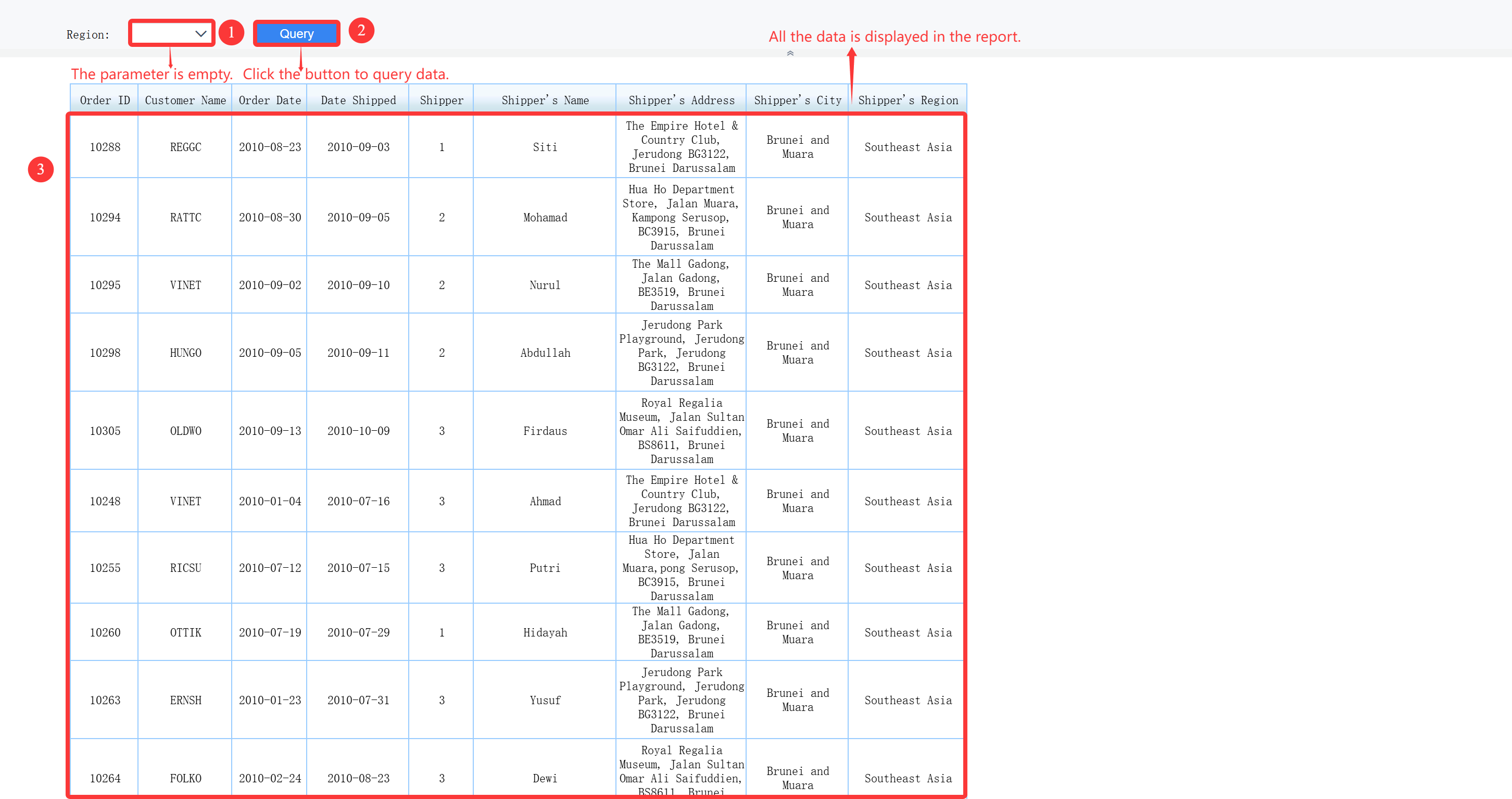Open the Region dropdown arrow
Viewport: 1512px width, 799px height.
click(x=201, y=33)
